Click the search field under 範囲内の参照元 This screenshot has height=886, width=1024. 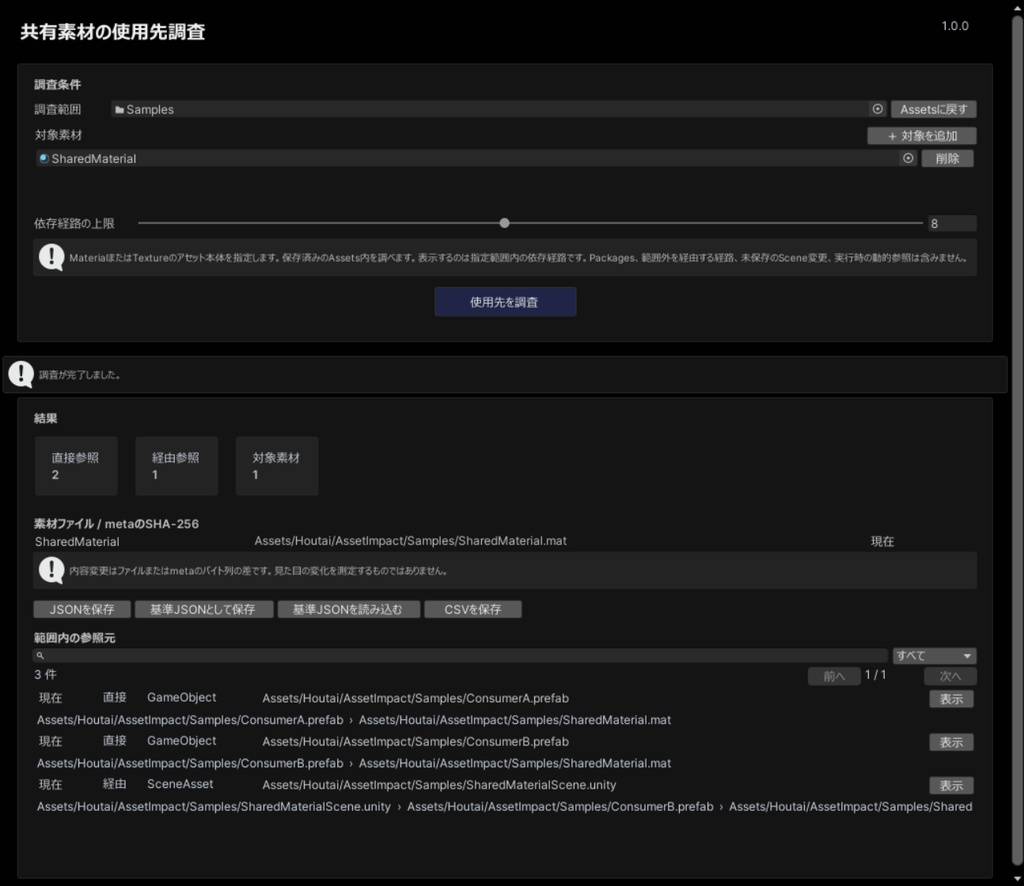coord(460,656)
